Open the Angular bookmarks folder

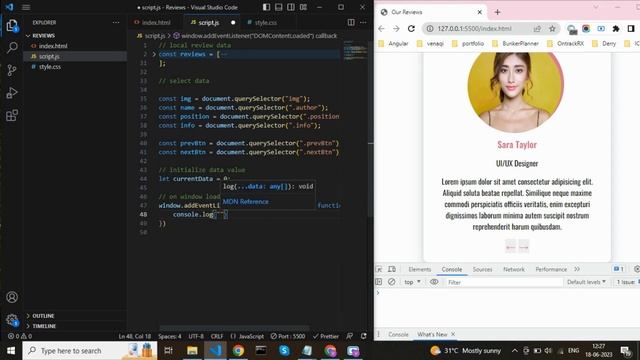tap(393, 44)
